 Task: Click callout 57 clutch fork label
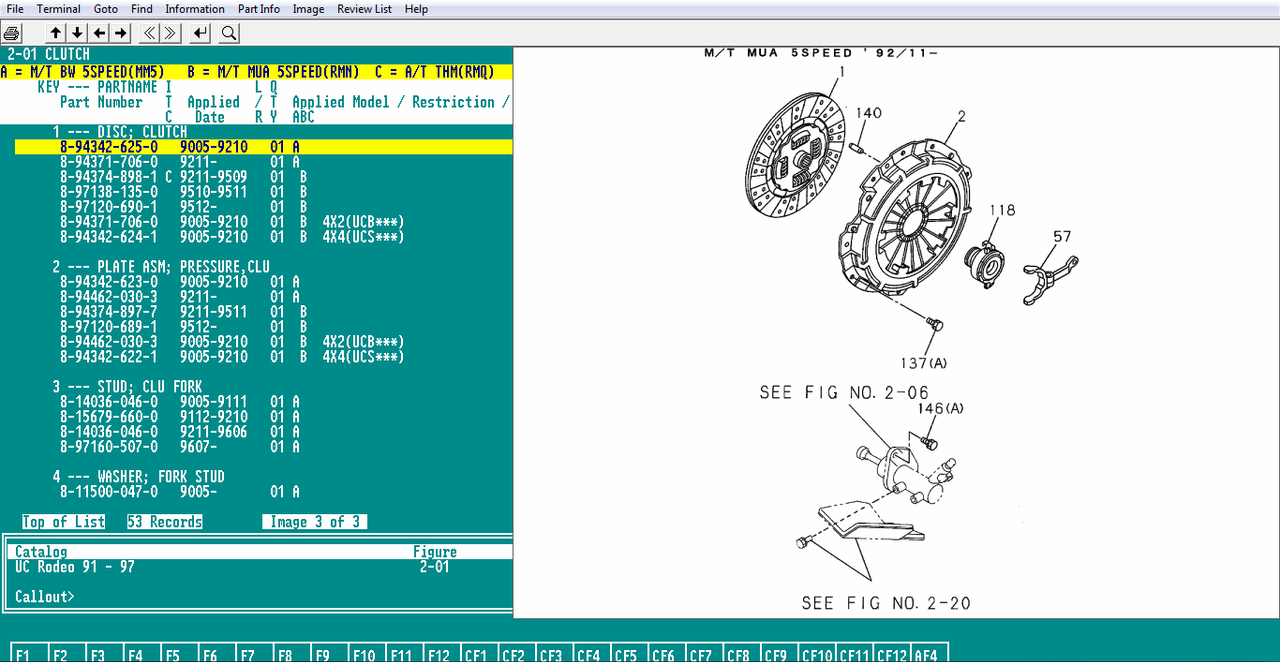[1062, 236]
